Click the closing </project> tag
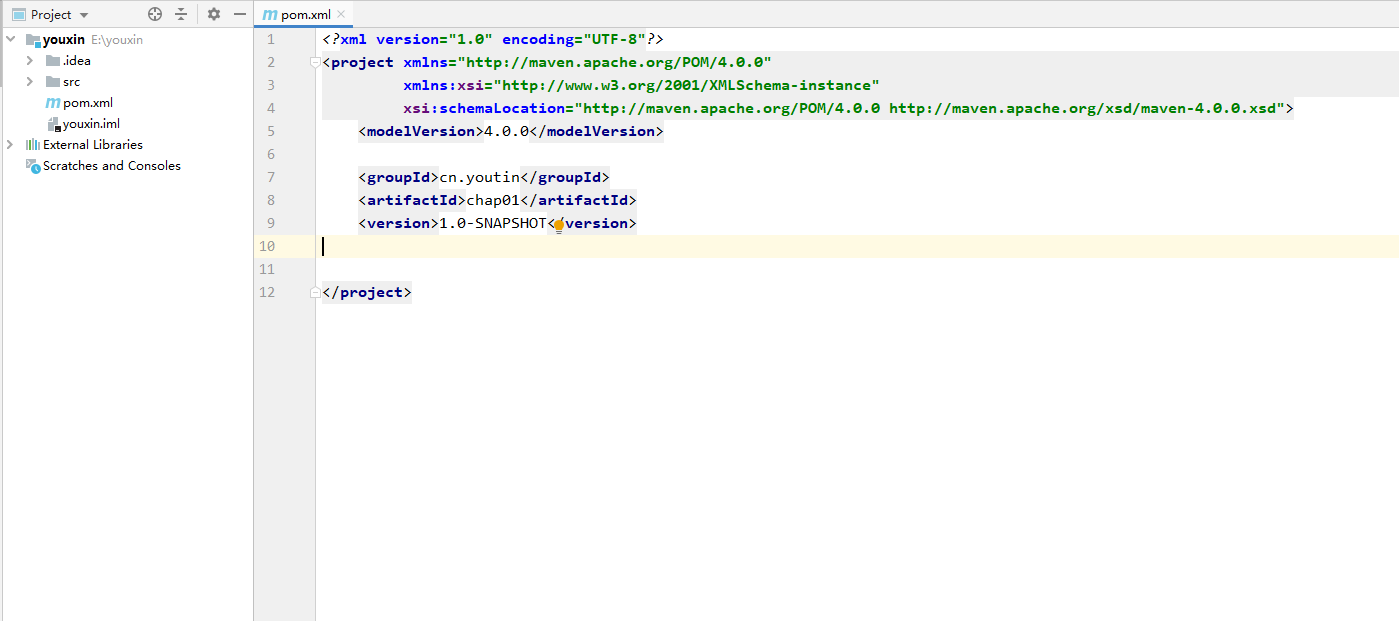 point(367,293)
